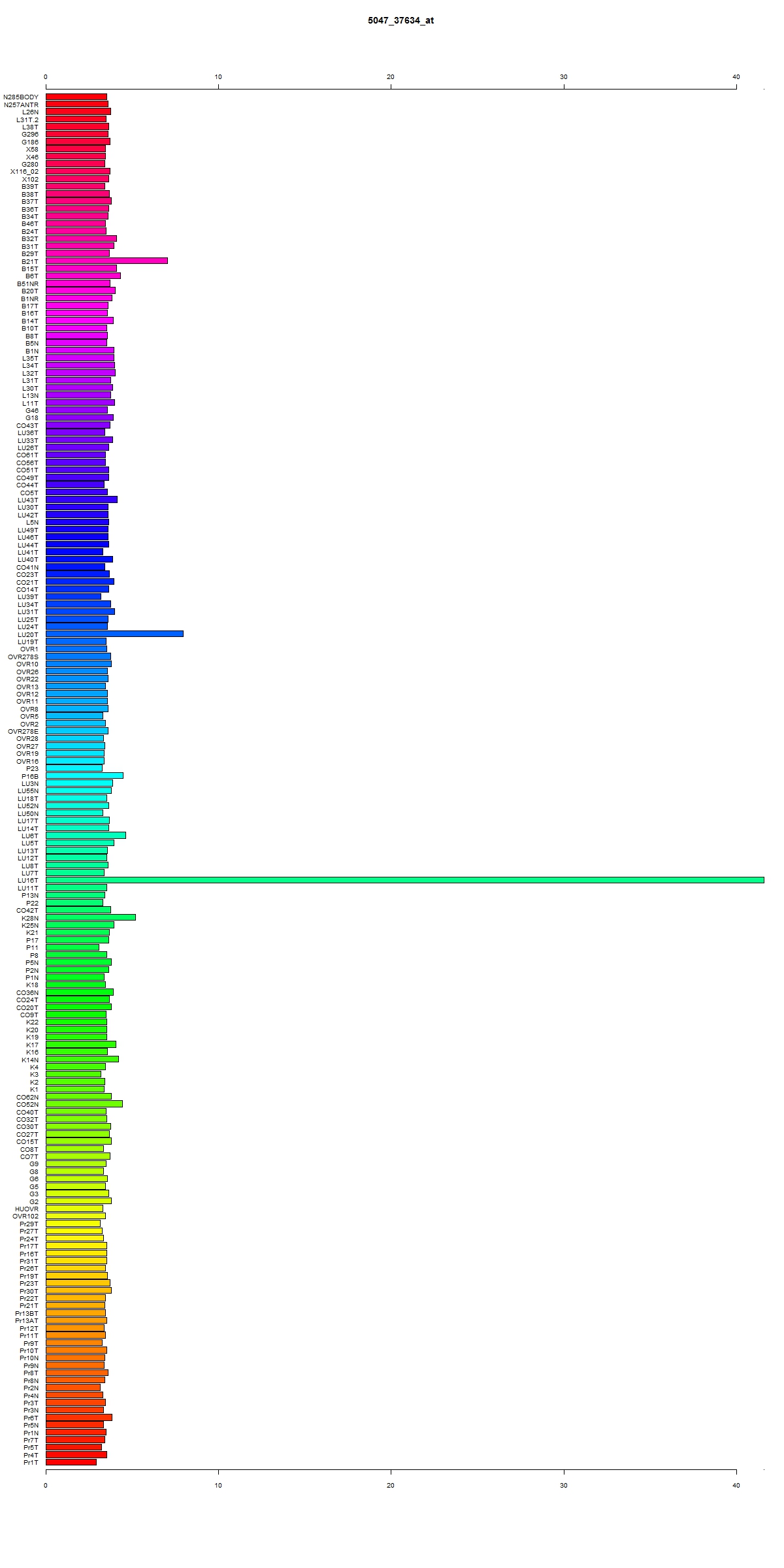Select the B21T magenta bar
Screen dimensions: 784x1568
[106, 261]
